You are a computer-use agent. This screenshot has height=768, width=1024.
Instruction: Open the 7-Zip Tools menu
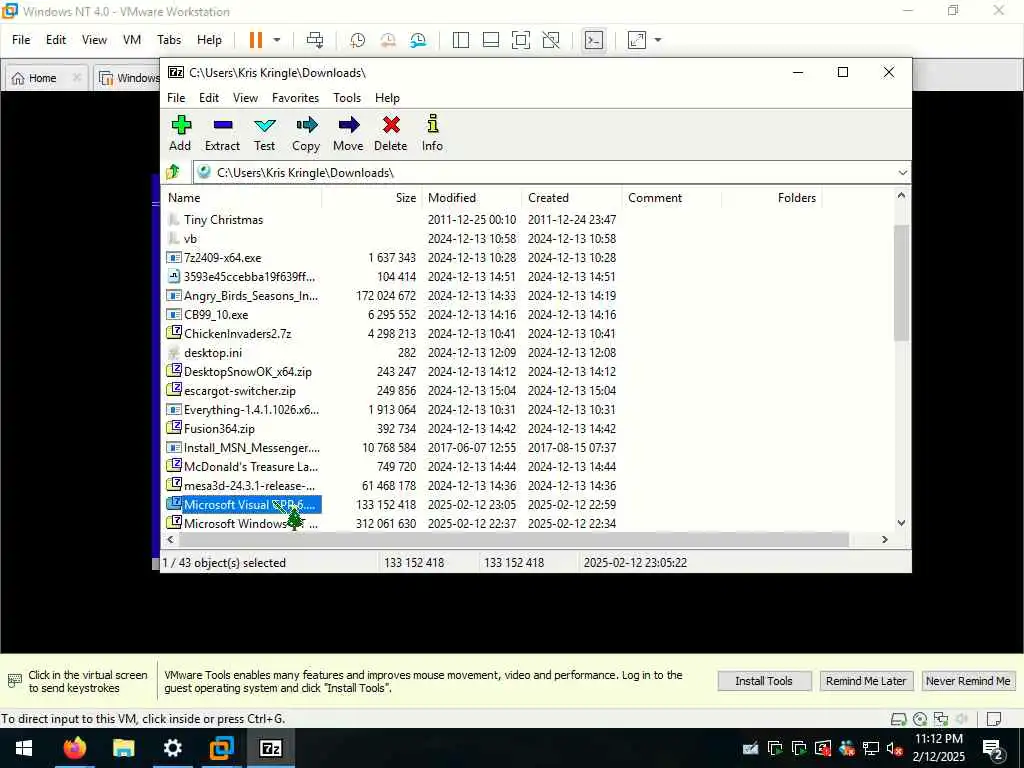(x=347, y=97)
